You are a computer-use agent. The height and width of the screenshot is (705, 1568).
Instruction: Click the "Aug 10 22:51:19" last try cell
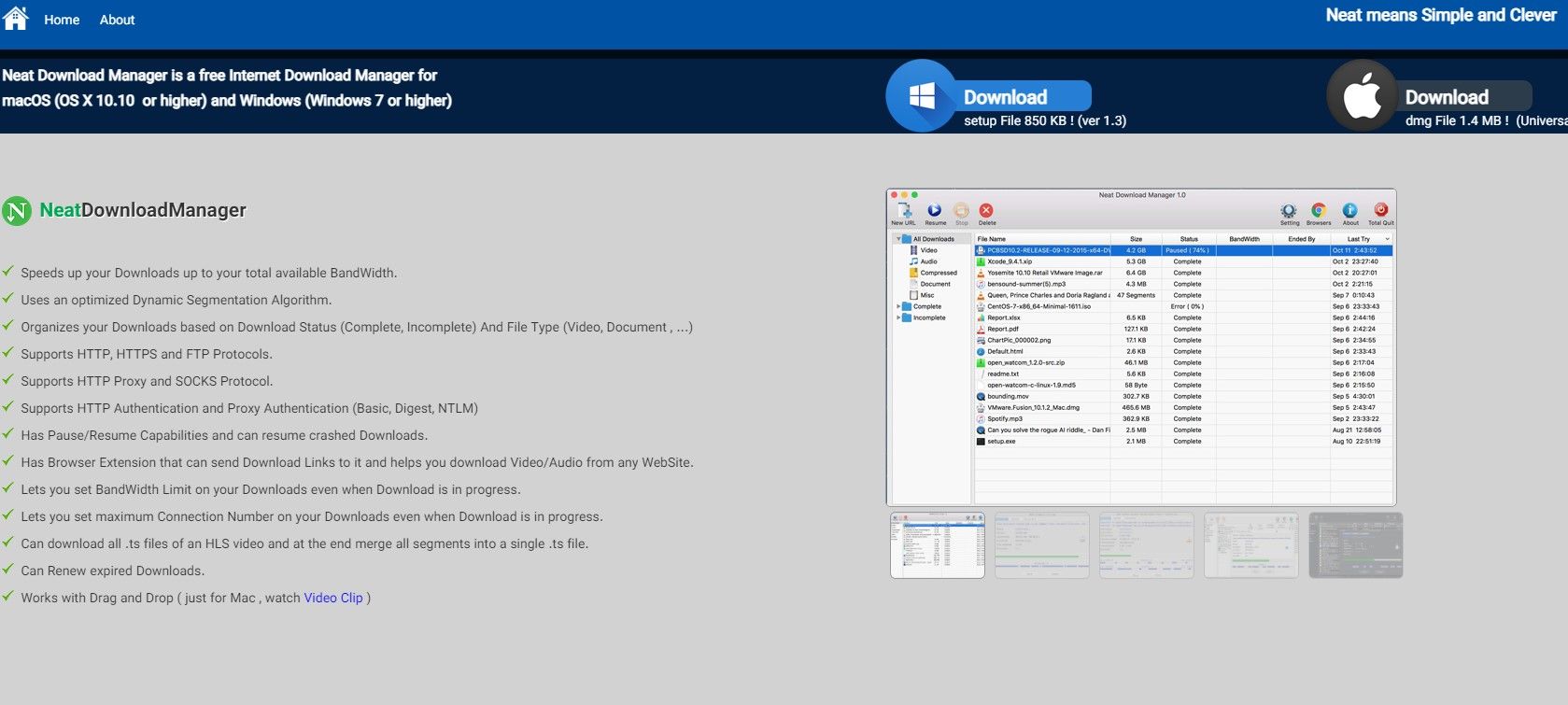[1356, 441]
